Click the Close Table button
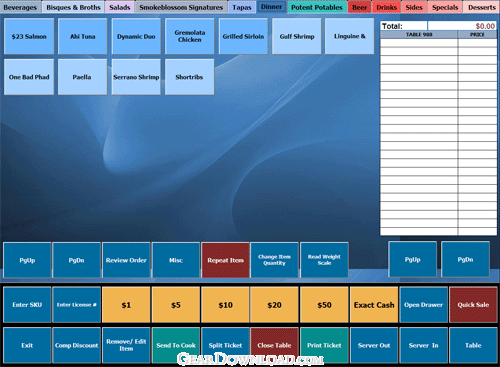Viewport: 500px width, 367px height. tap(274, 345)
